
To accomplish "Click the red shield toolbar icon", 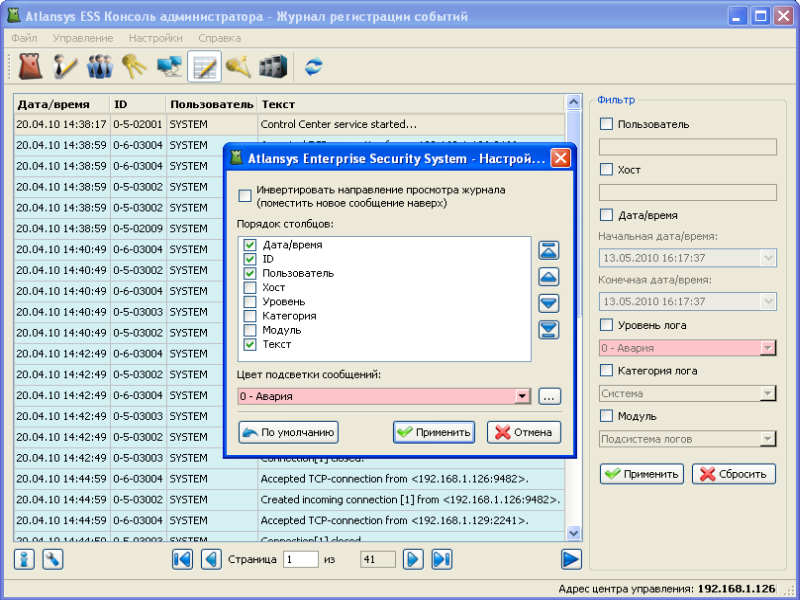I will pos(31,66).
